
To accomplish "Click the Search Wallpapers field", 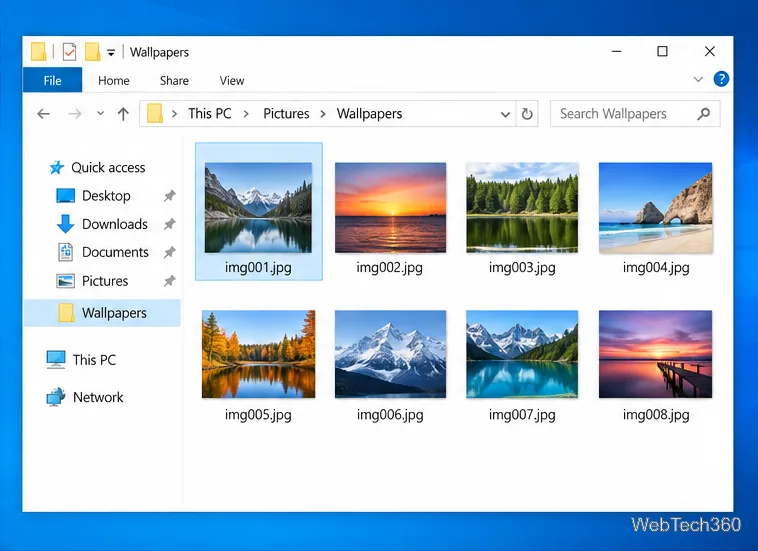I will pyautogui.click(x=635, y=114).
